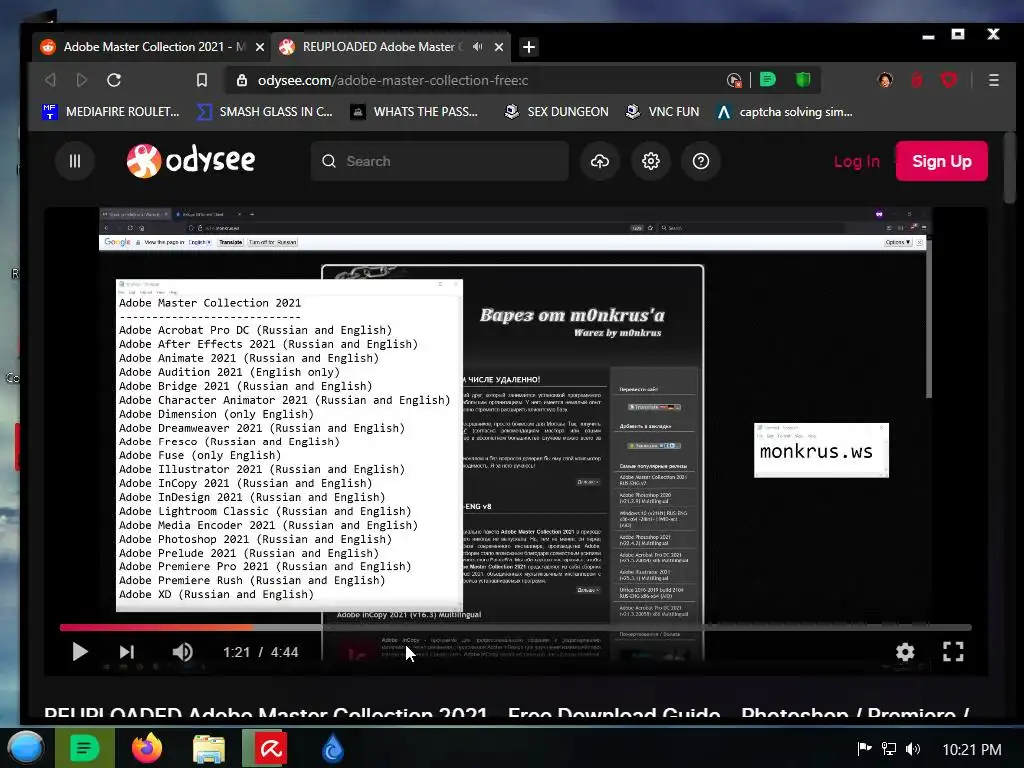Screen dimensions: 1024x768
Task: Close the REUPLOADED Adobe Master tab
Action: click(499, 47)
